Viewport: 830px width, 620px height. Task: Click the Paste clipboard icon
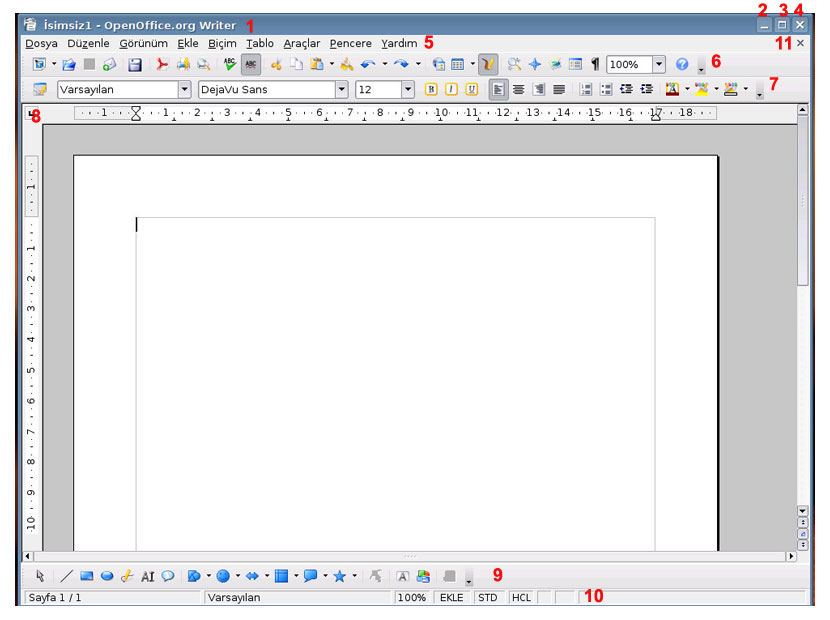317,65
